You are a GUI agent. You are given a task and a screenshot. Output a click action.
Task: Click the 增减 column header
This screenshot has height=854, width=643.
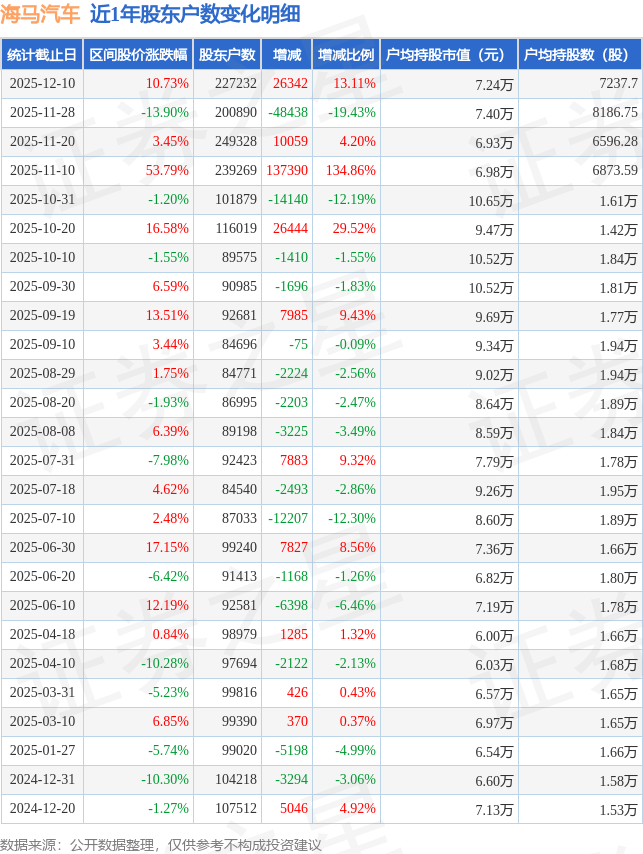coord(286,55)
